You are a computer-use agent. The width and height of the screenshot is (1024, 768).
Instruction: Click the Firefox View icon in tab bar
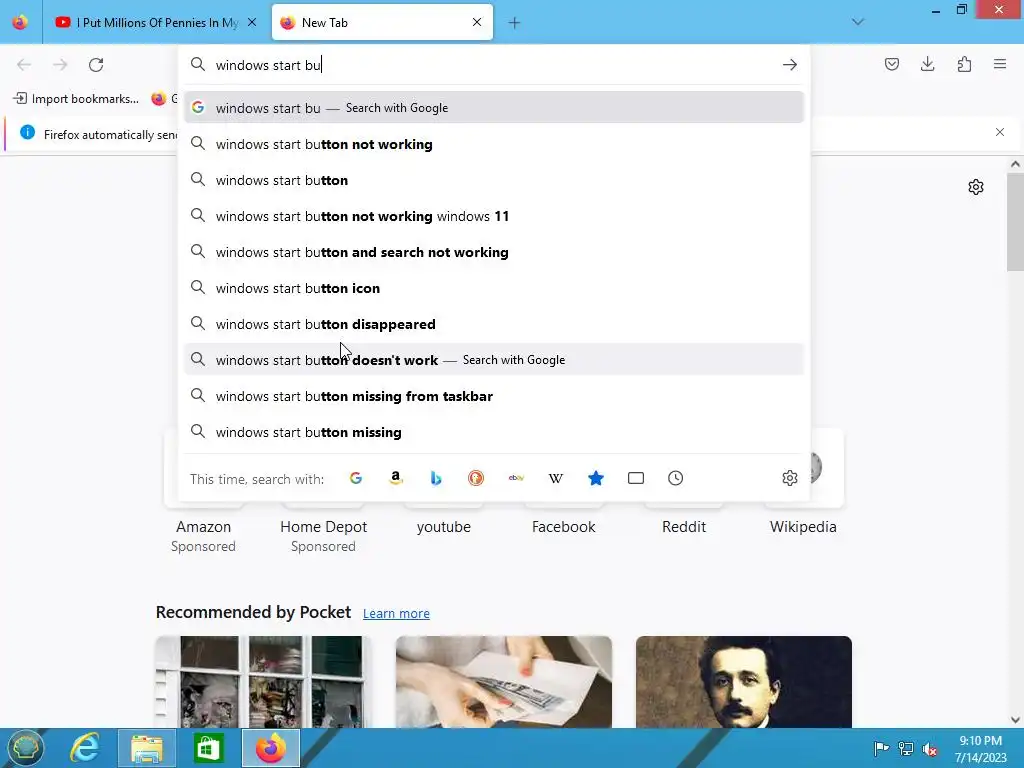20,22
